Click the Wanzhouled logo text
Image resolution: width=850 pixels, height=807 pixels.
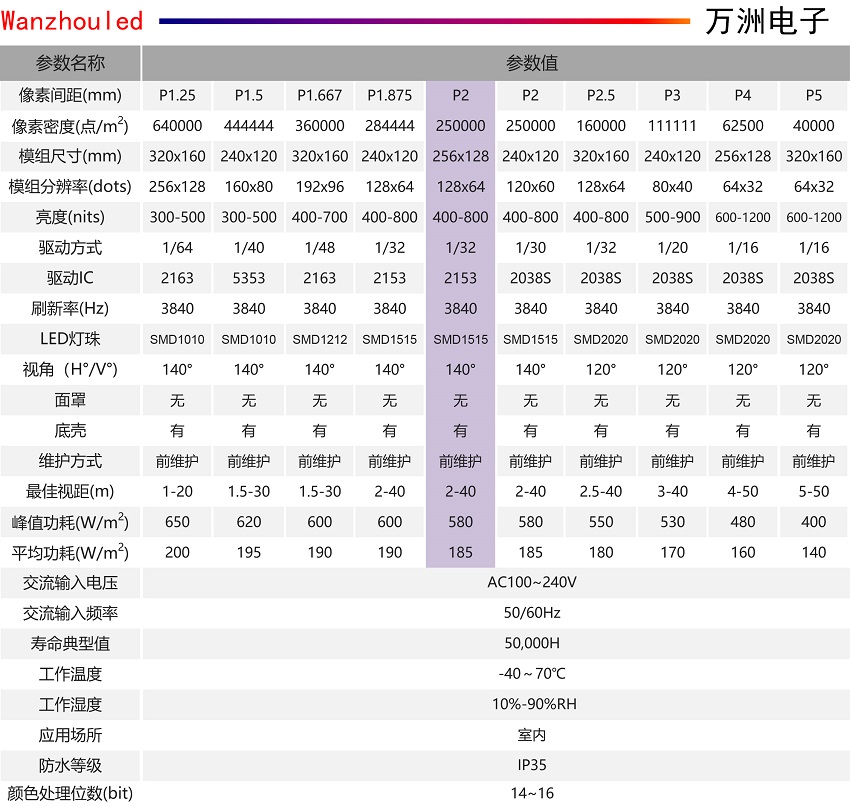click(x=72, y=21)
